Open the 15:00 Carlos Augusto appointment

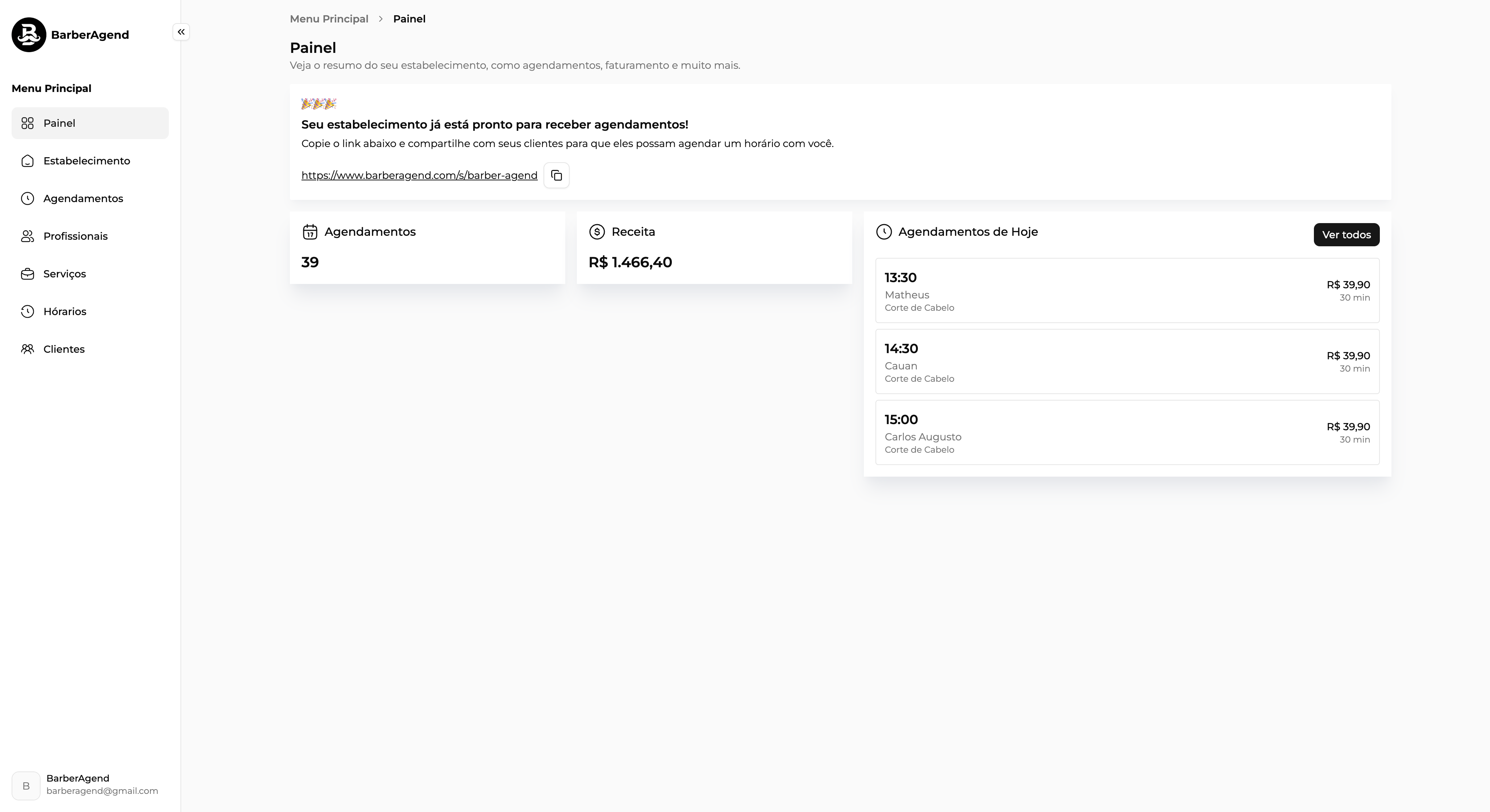click(x=1127, y=433)
